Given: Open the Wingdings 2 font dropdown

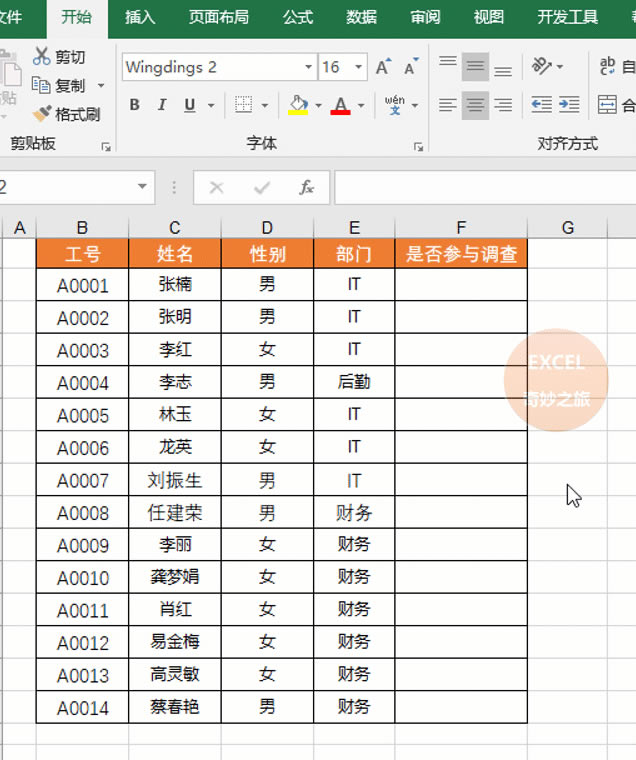Looking at the screenshot, I should click(x=308, y=67).
